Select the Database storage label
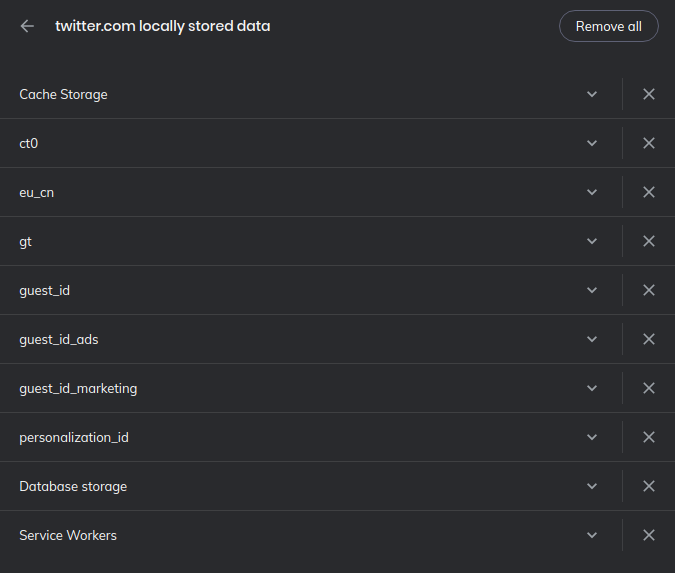Viewport: 675px width, 573px height. click(x=73, y=487)
